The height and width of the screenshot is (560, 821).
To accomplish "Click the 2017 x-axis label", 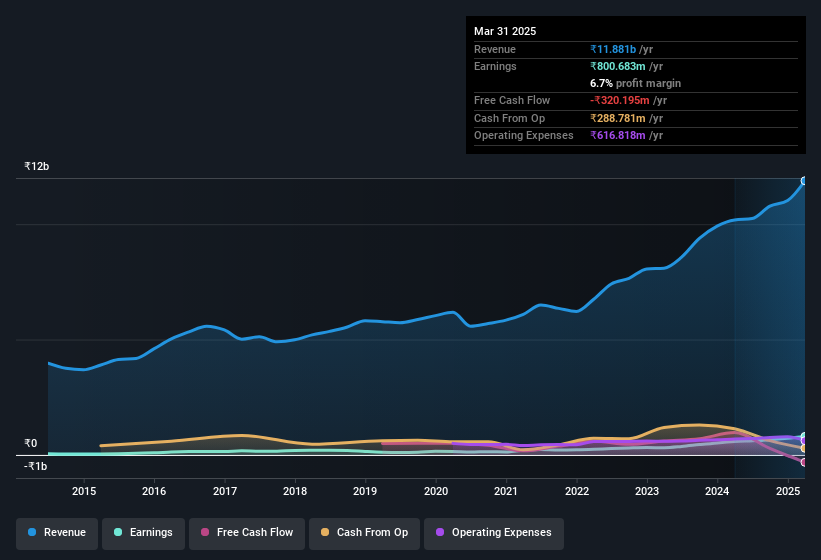I will [225, 491].
